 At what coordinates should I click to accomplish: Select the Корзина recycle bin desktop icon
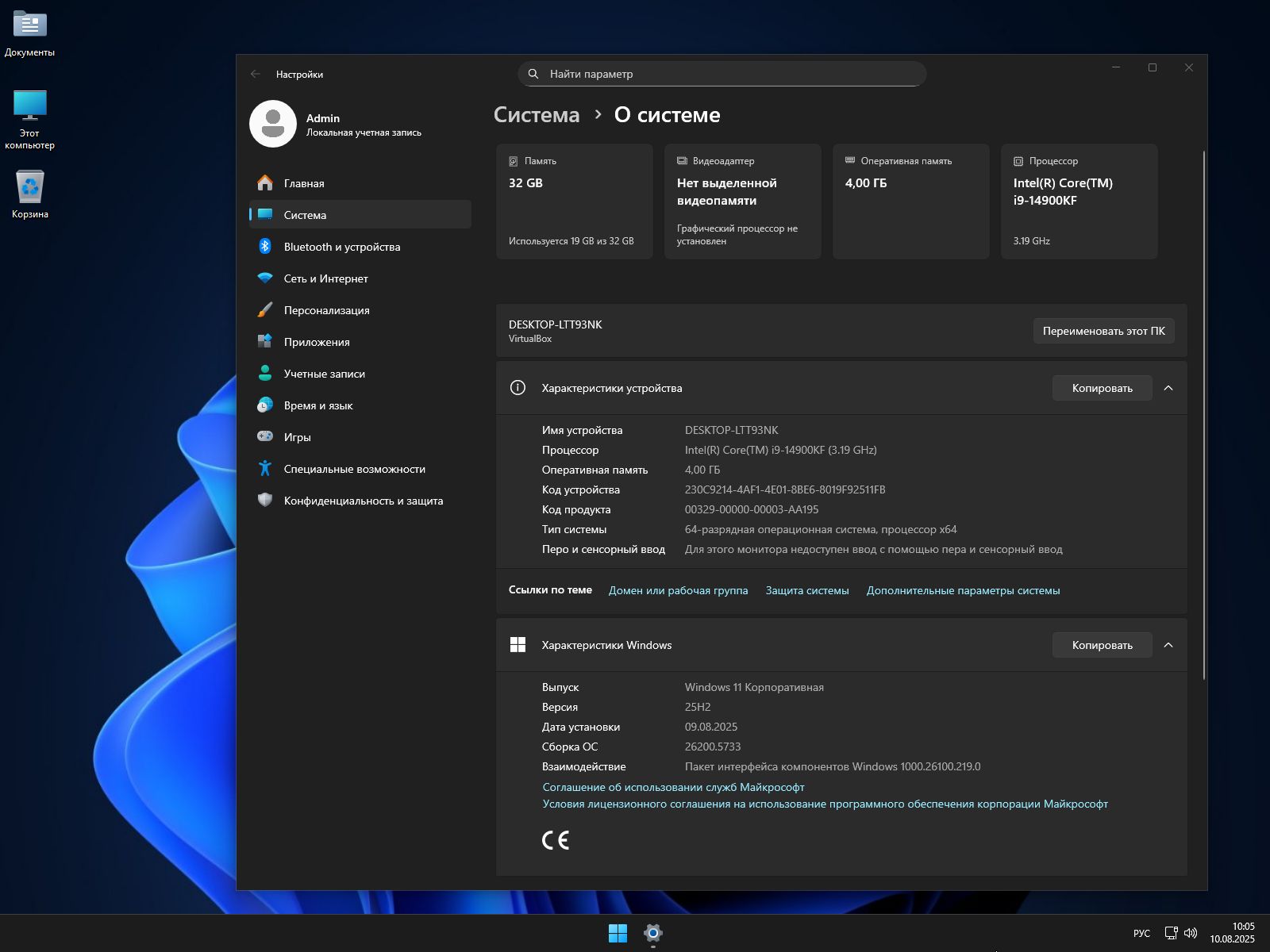click(29, 194)
